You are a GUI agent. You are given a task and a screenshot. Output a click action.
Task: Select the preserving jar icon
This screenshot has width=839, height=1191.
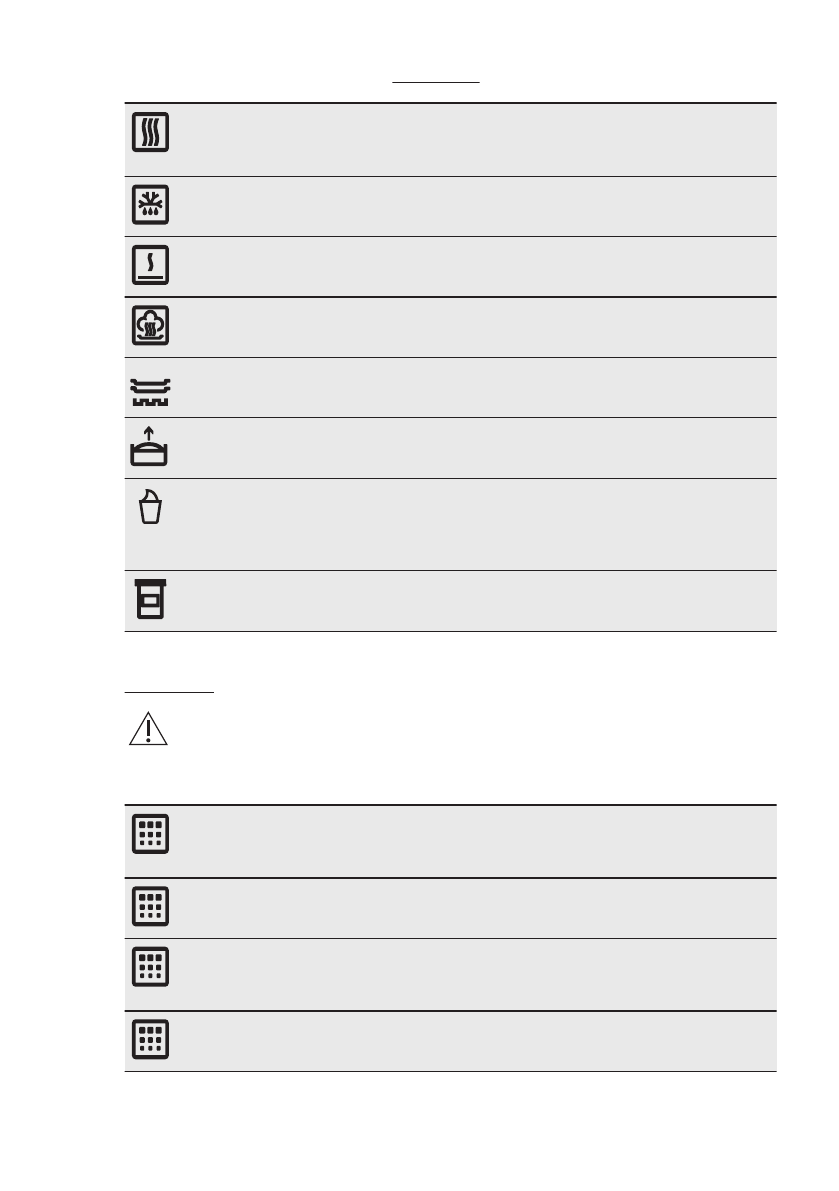point(150,600)
